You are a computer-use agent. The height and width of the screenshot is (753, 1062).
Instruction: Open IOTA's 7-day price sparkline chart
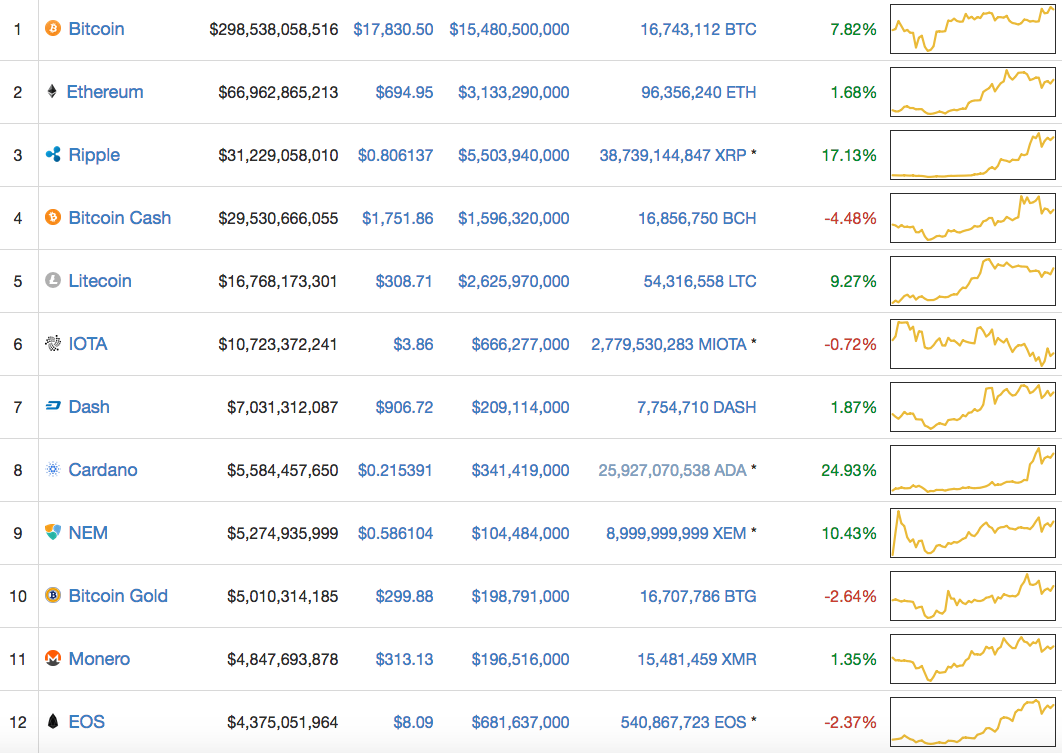click(x=972, y=343)
